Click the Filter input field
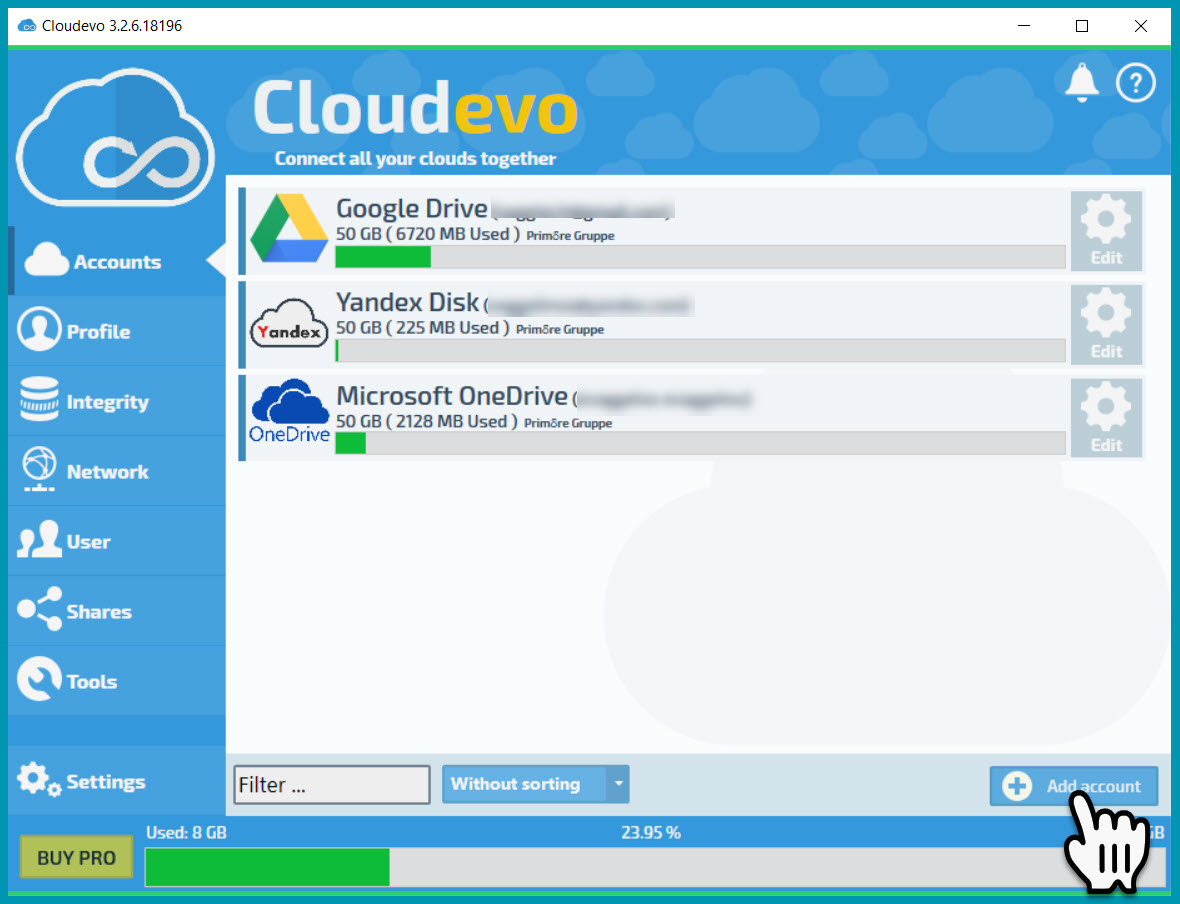The image size is (1180, 904). (x=331, y=785)
